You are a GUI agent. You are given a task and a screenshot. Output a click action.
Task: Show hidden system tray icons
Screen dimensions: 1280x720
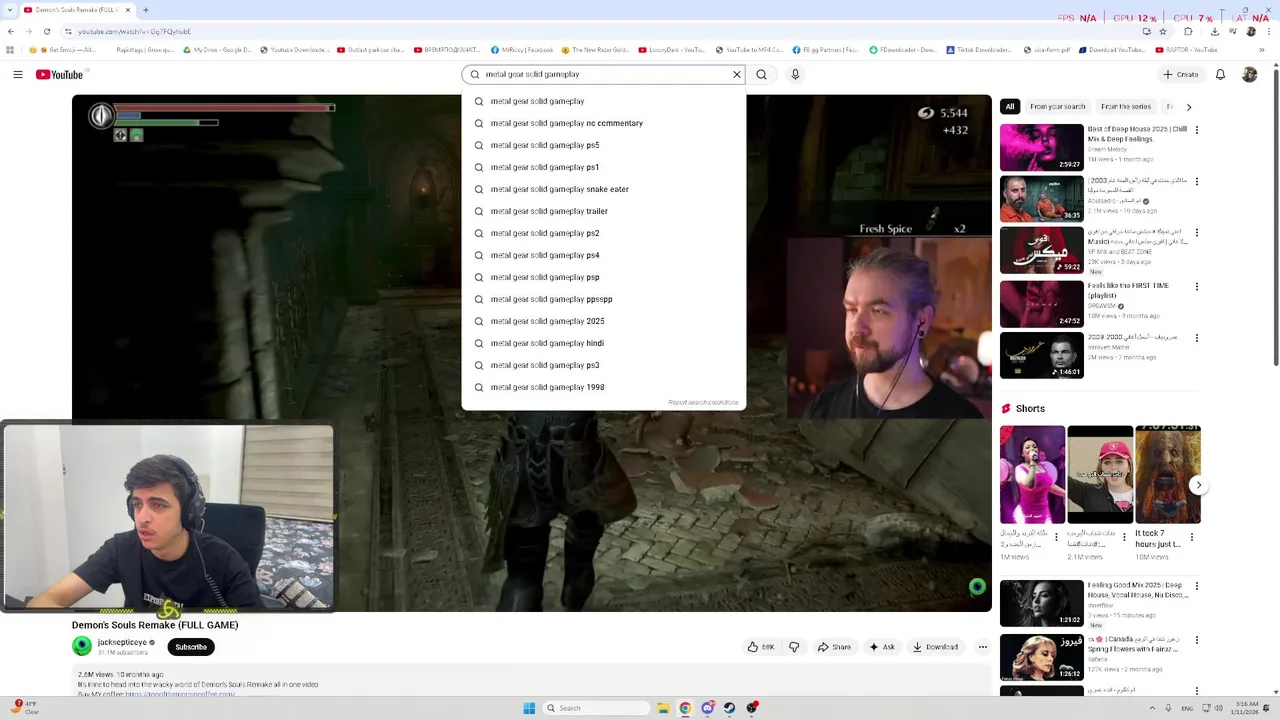coord(1152,708)
